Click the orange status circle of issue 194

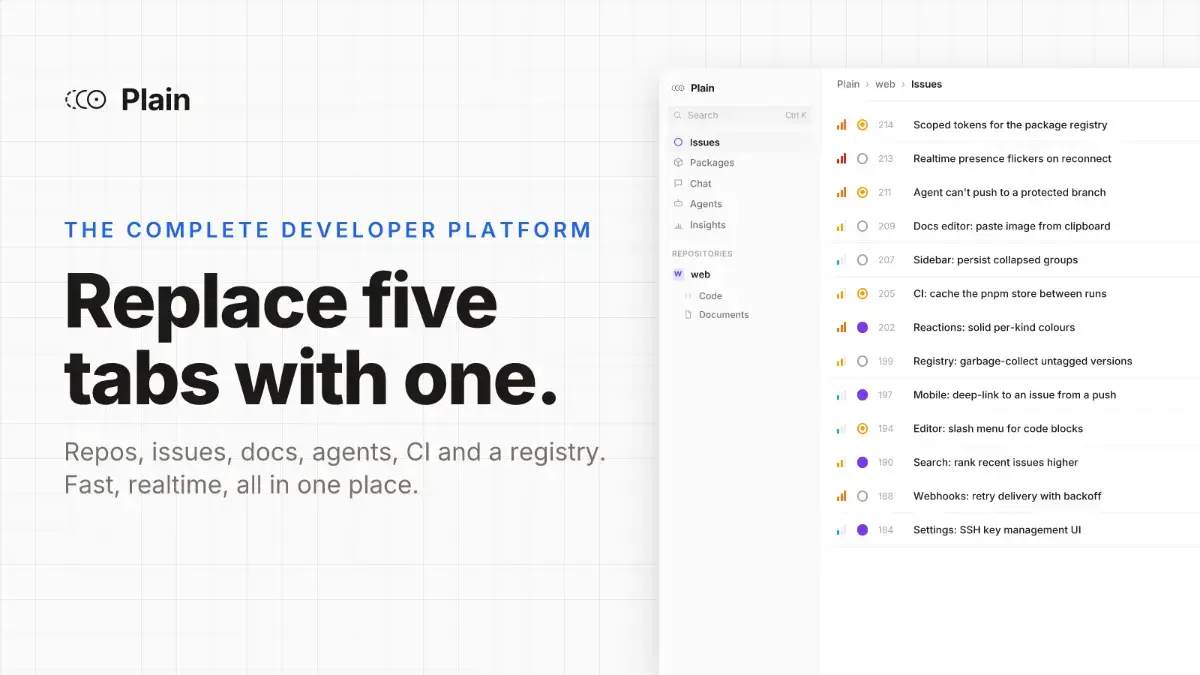(863, 428)
